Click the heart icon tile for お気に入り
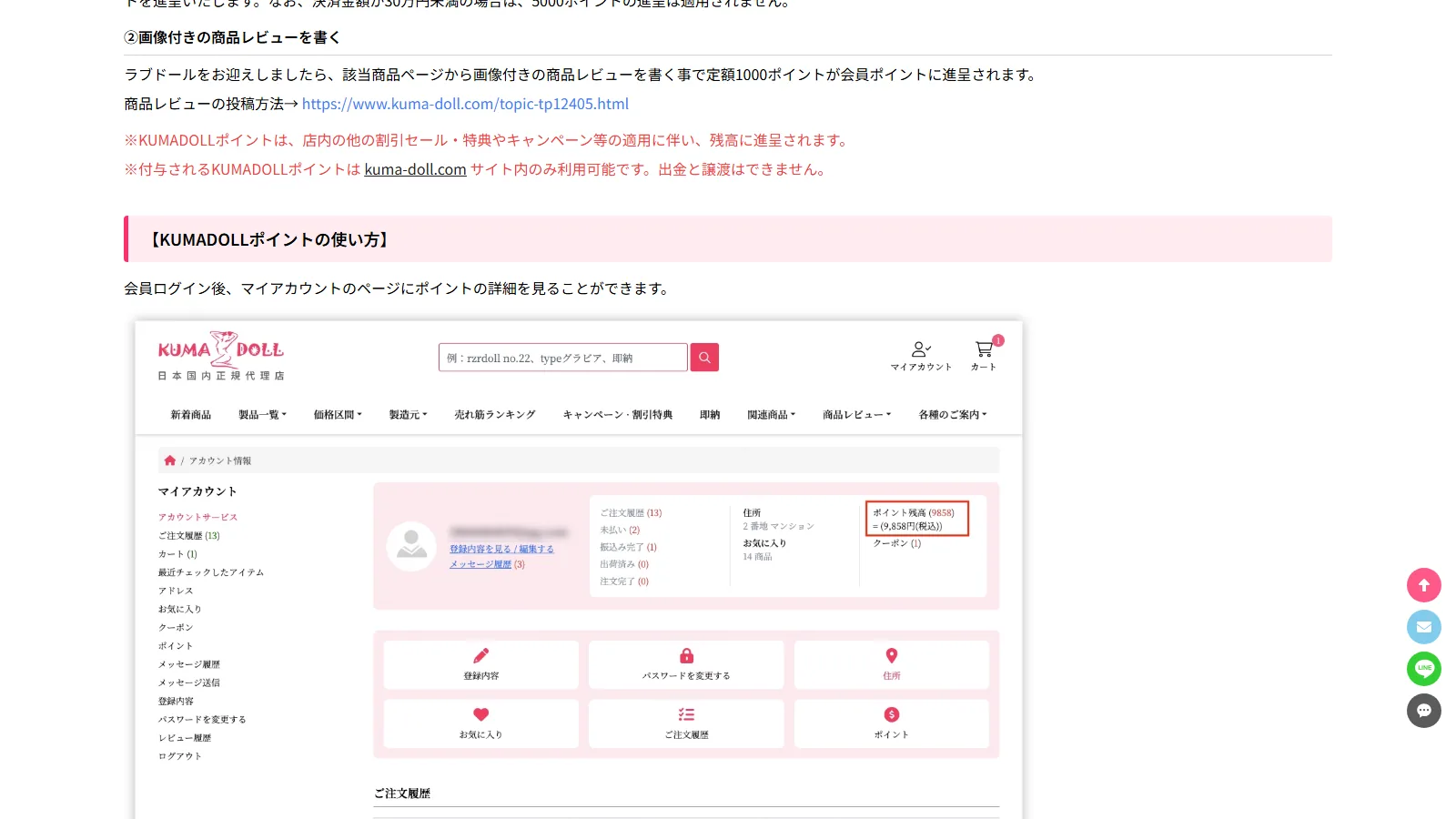The width and height of the screenshot is (1456, 819). click(x=481, y=723)
